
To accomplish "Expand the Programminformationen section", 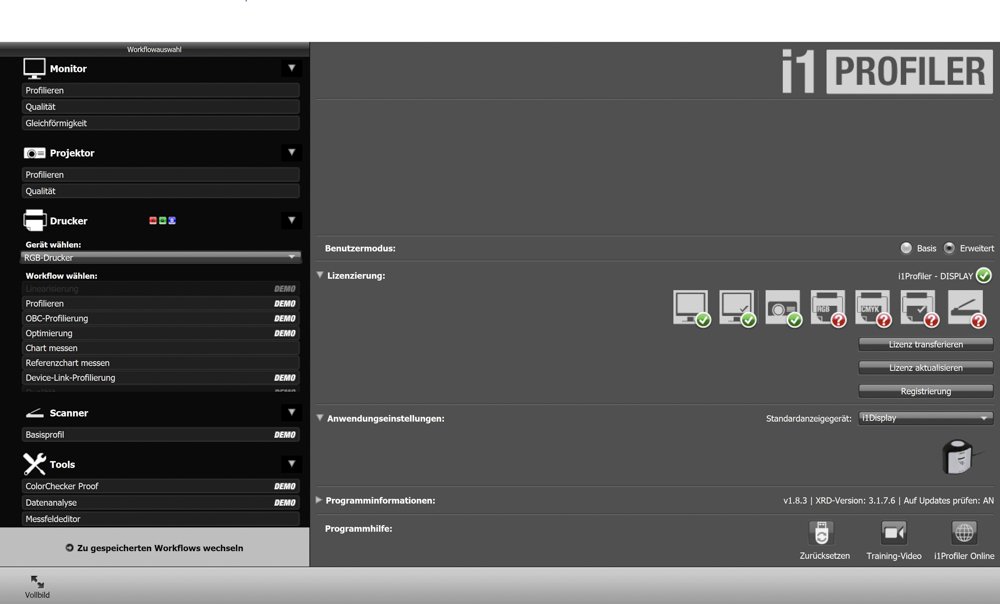I will pyautogui.click(x=319, y=500).
